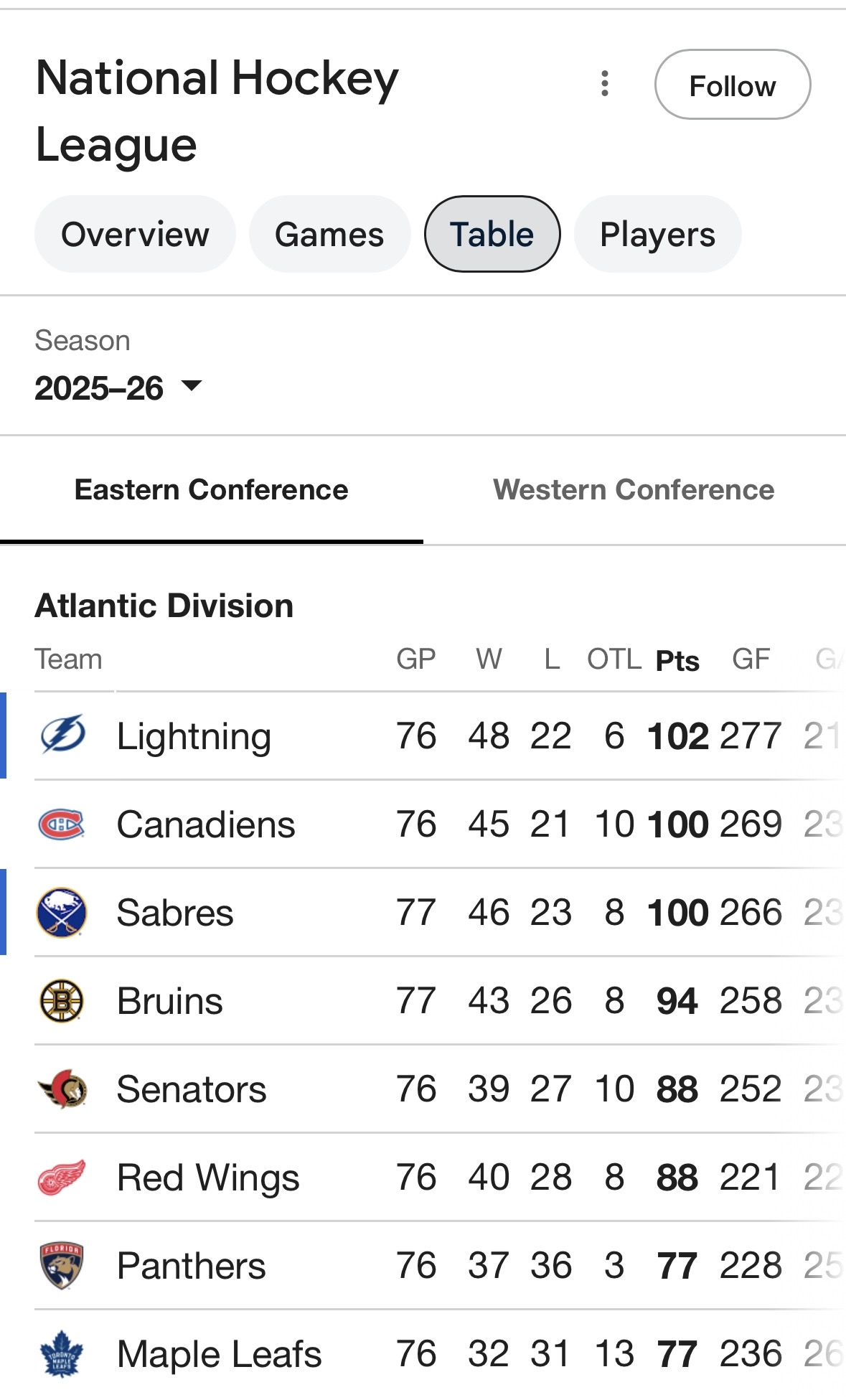Select the Eastern Conference tab
The width and height of the screenshot is (846, 1400).
click(x=211, y=490)
